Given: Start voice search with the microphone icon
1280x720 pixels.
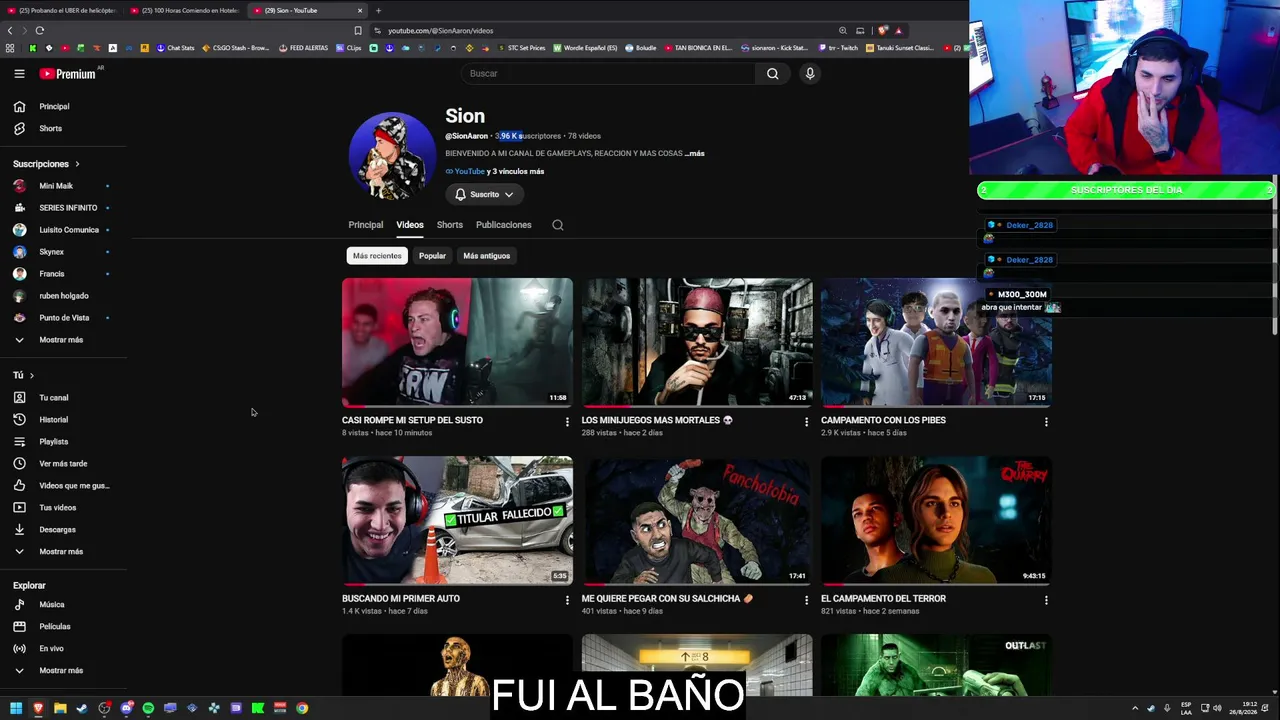Looking at the screenshot, I should pos(810,73).
